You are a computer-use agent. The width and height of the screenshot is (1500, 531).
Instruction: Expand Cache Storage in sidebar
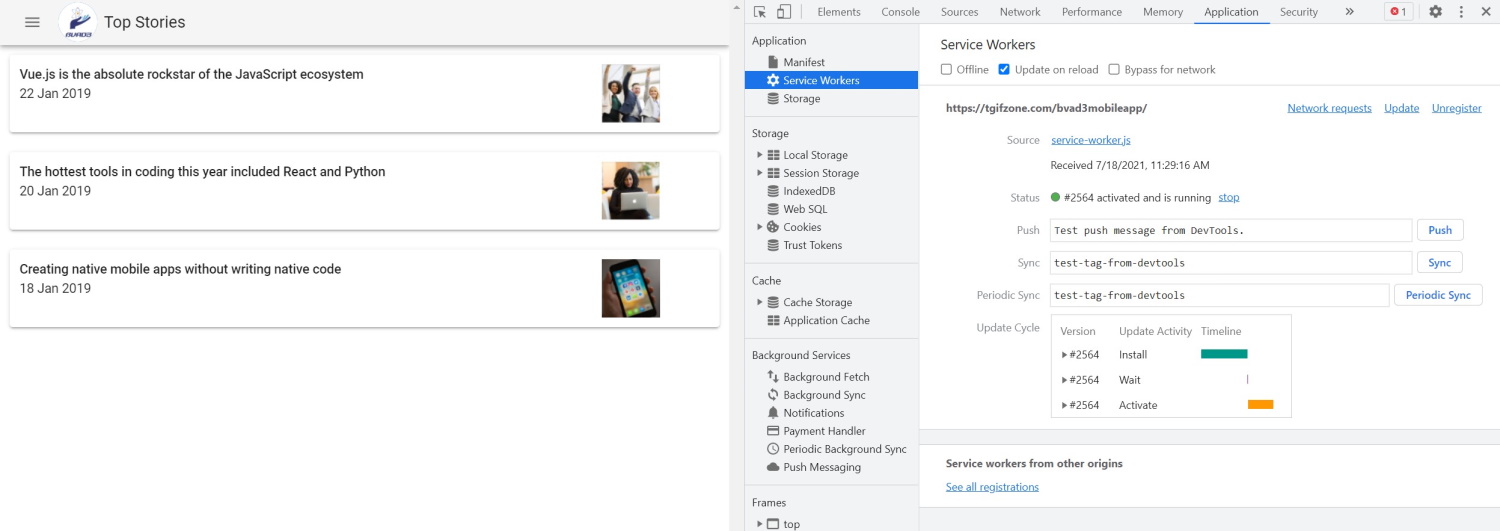(760, 302)
